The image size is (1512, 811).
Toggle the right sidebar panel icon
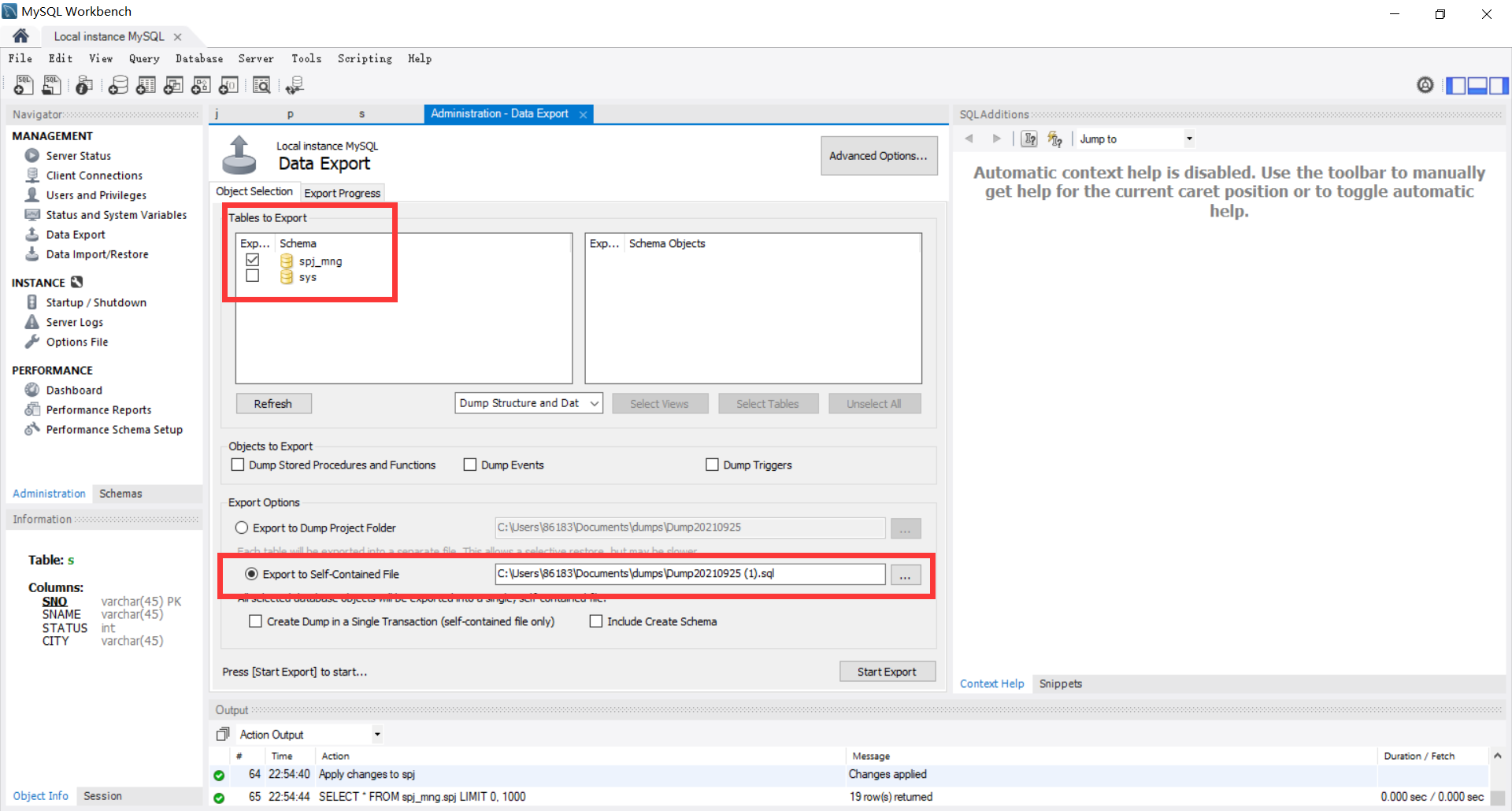coord(1499,86)
